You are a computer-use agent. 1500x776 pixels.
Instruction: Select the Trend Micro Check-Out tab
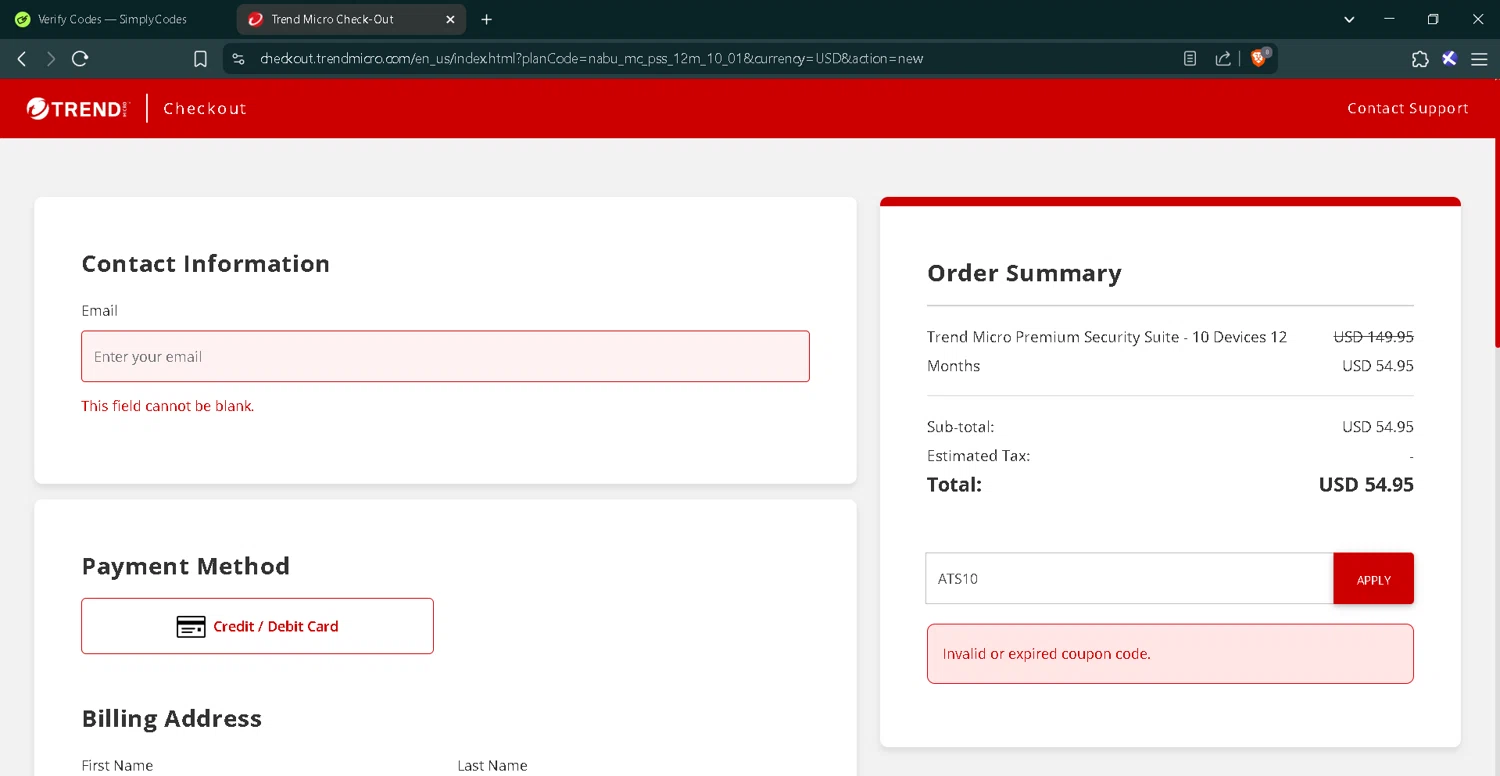click(351, 19)
